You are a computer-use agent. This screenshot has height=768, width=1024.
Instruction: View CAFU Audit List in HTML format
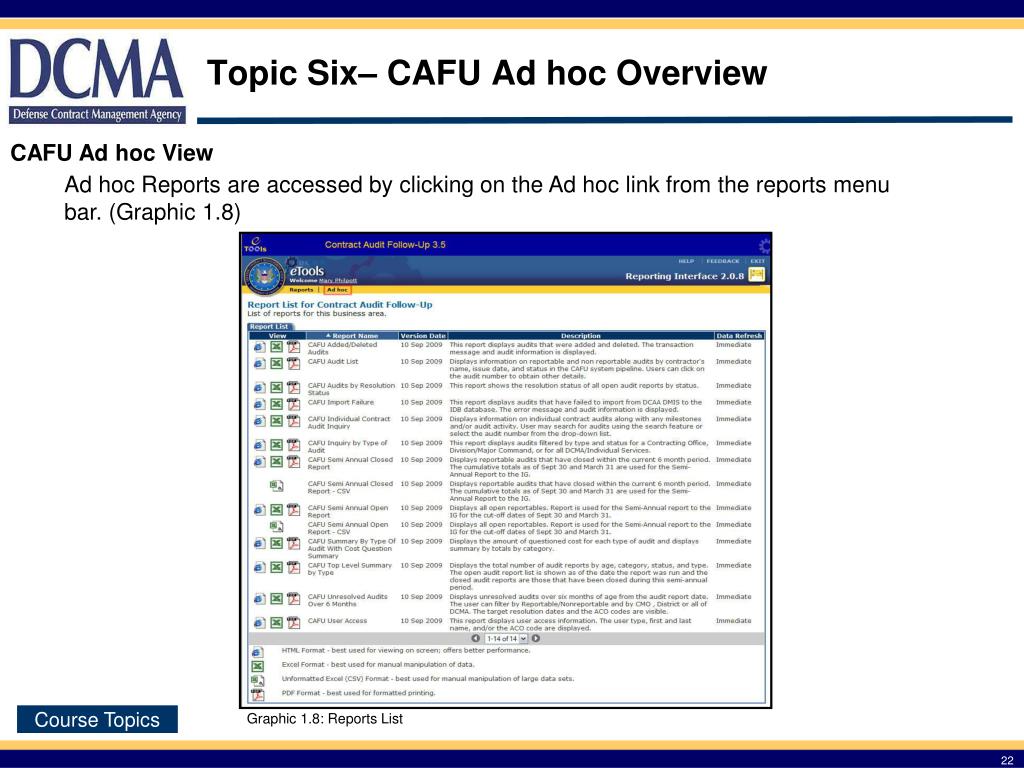[x=259, y=364]
